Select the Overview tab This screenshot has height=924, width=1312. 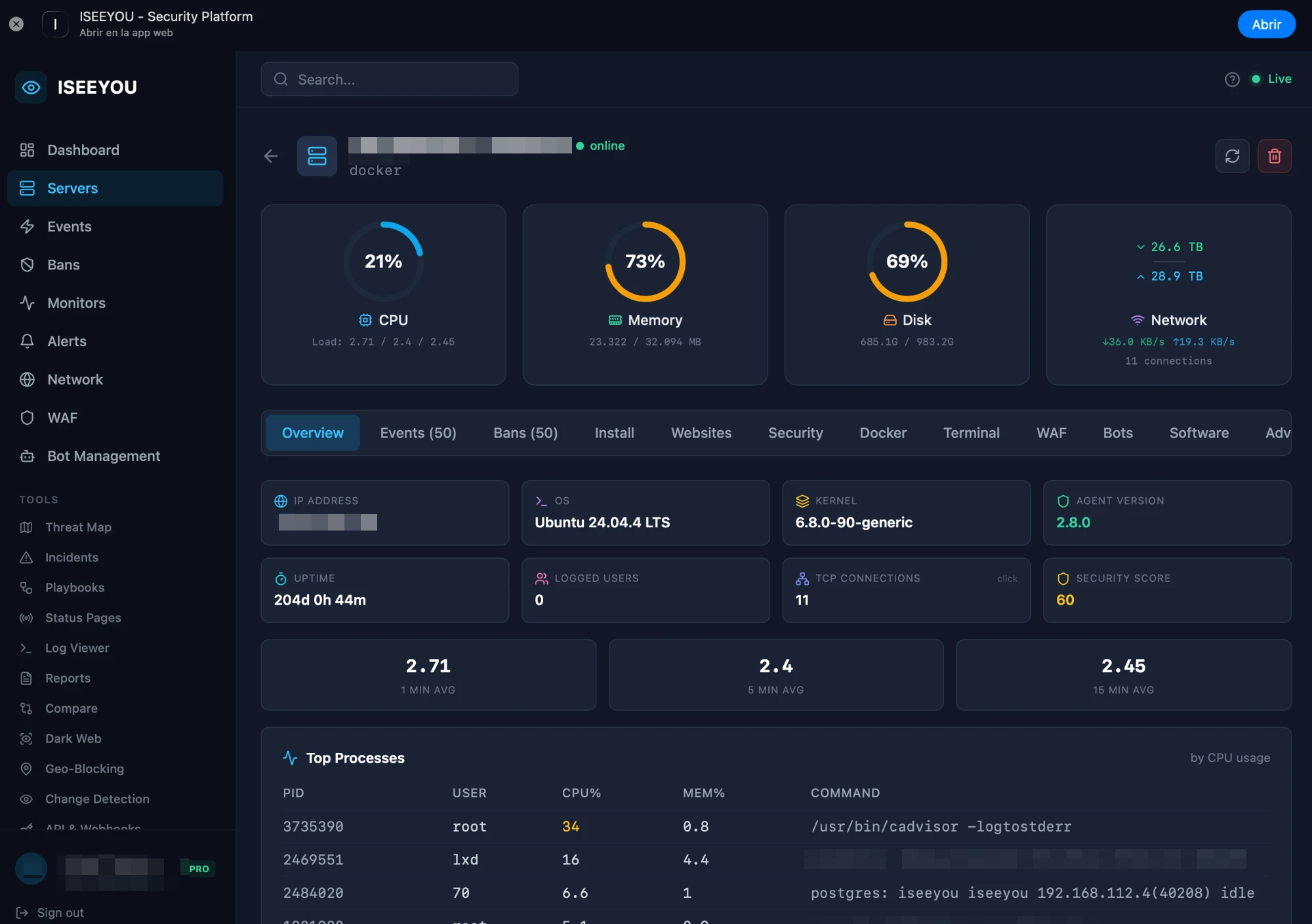pos(313,433)
